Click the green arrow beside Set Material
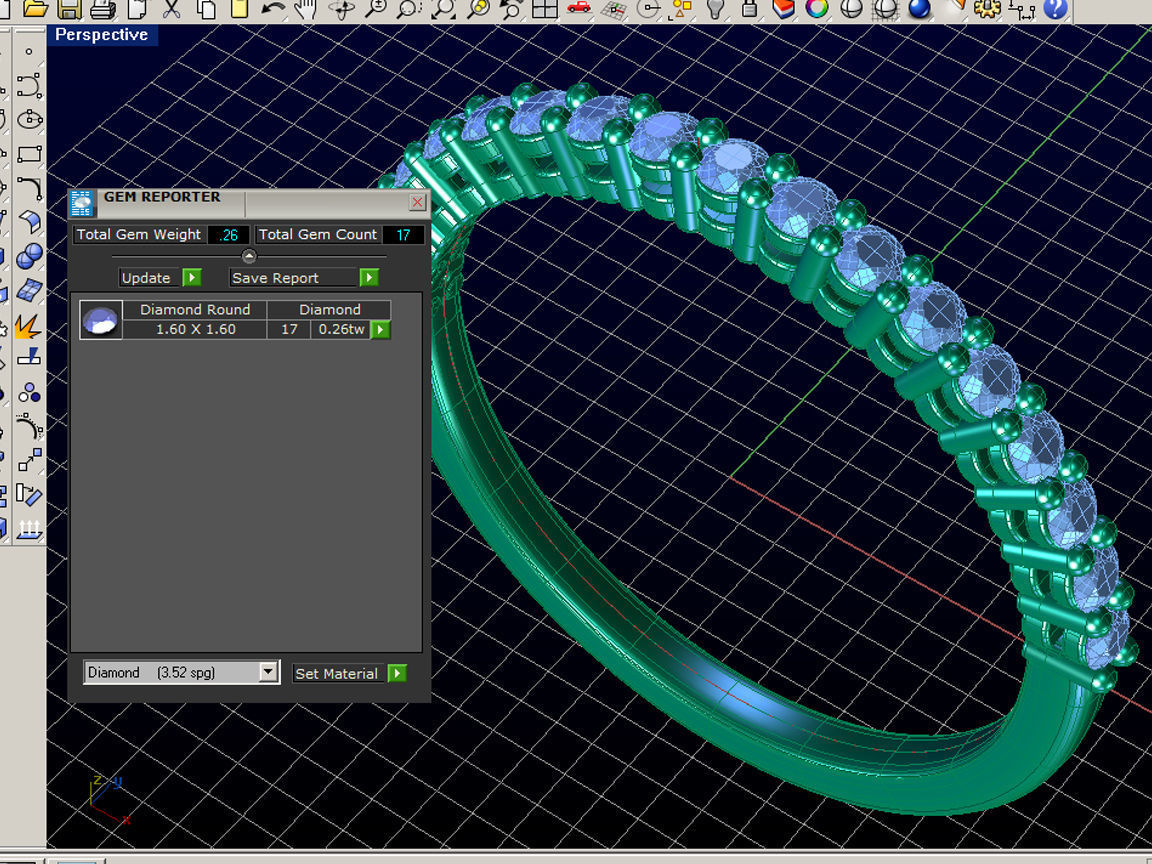1152x864 pixels. click(397, 673)
